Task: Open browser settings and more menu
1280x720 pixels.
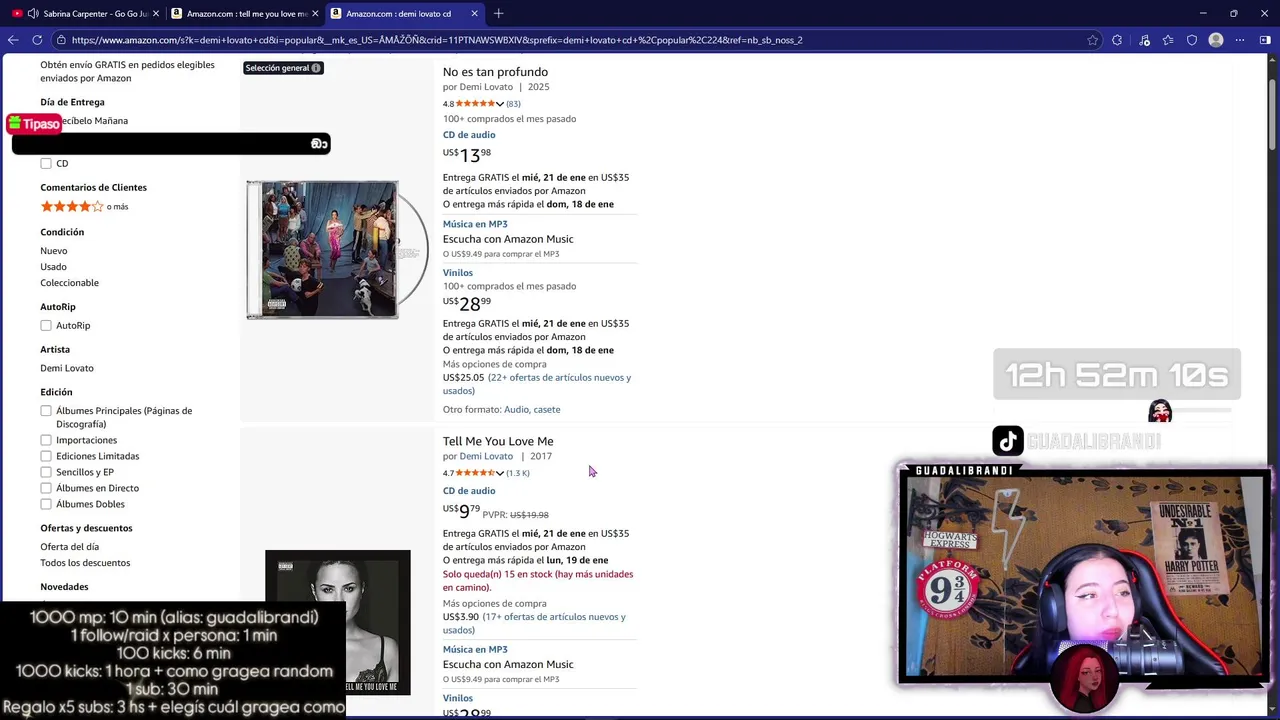Action: coord(1240,40)
